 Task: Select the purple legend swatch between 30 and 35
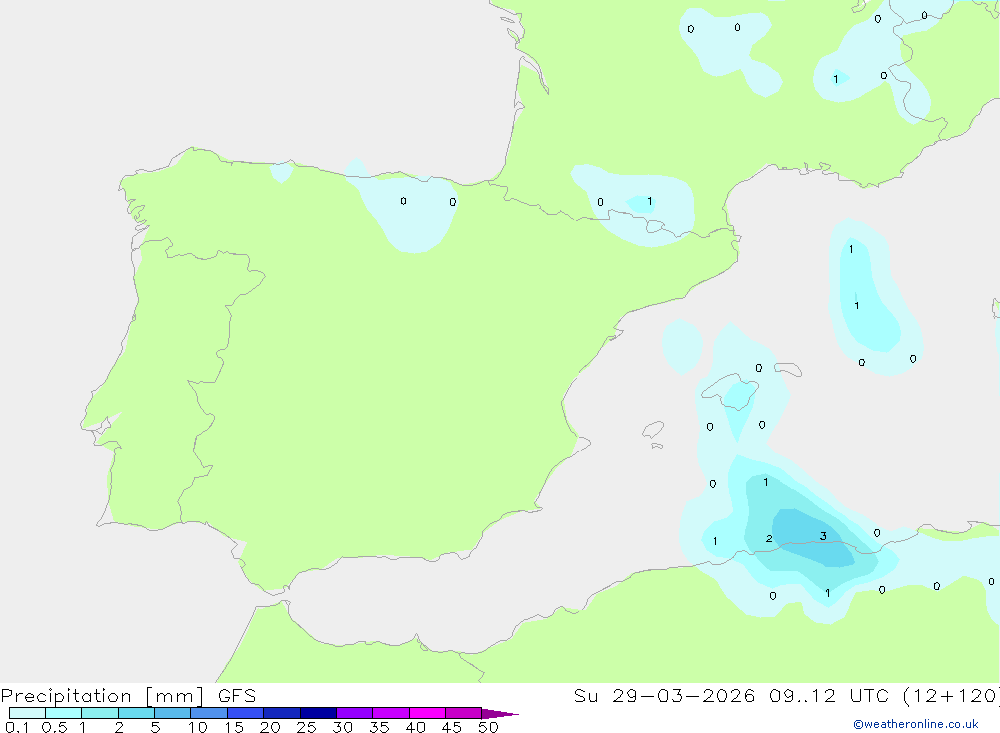354,713
